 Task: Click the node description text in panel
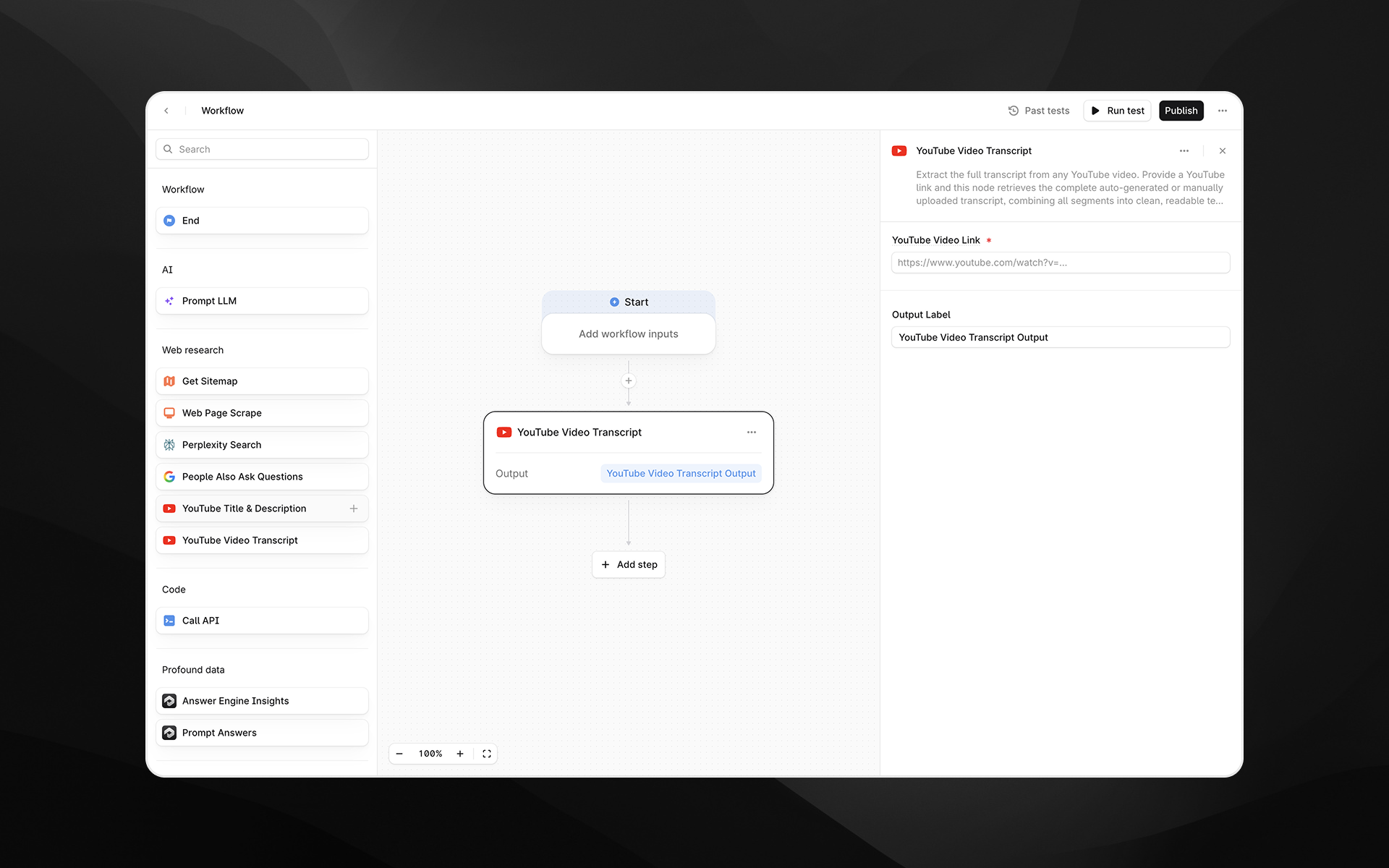(x=1070, y=188)
